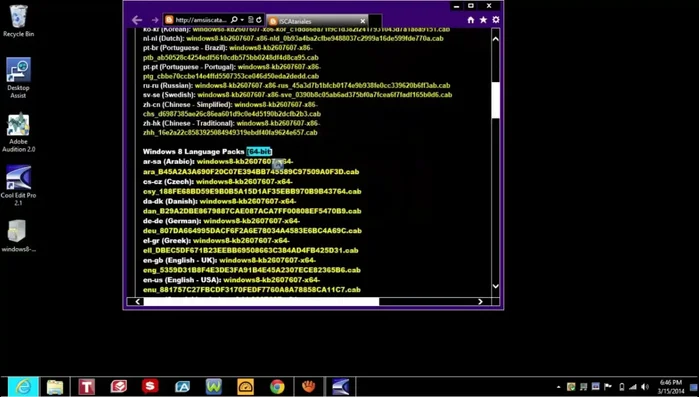Screen dimensions: 699x397
Task: Open the Cool Edit Pro taskbar icon
Action: pos(341,386)
